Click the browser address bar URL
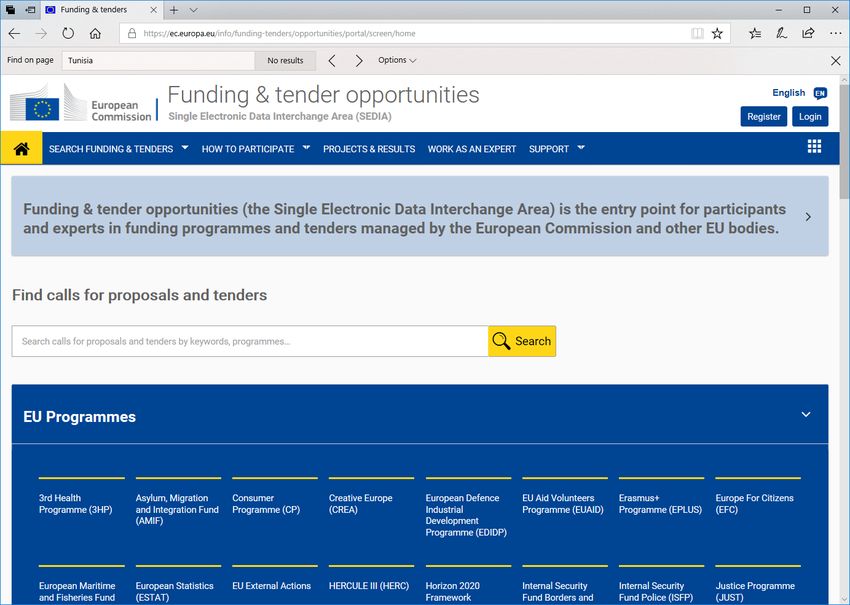850x605 pixels. coord(279,34)
